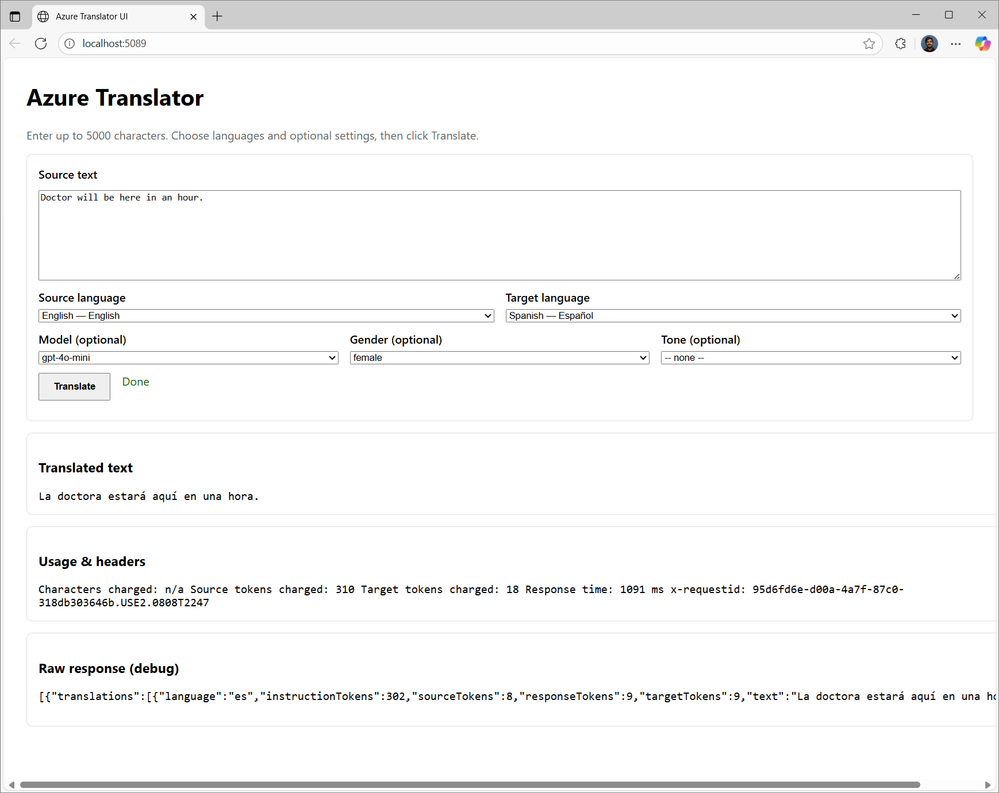
Task: Click the 'Enter up to 5000 characters' instruction text
Action: 252,136
